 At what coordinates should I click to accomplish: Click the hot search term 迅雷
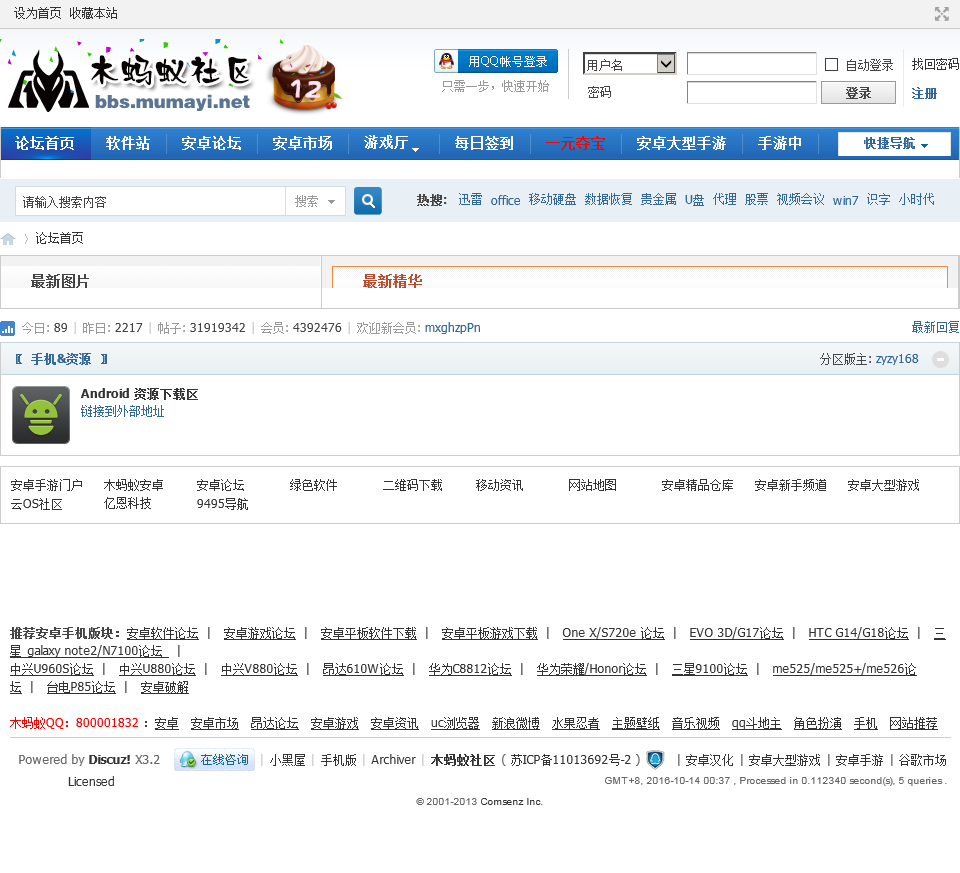pos(470,200)
